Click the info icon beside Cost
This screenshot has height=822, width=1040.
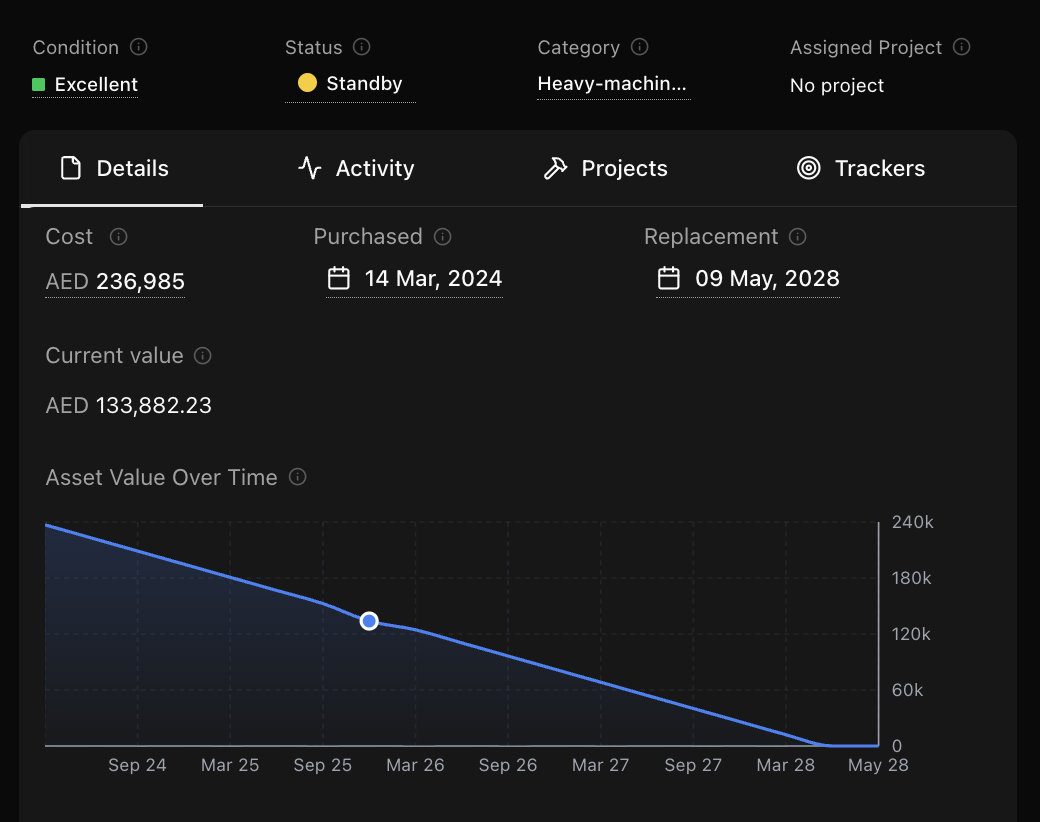(x=118, y=237)
